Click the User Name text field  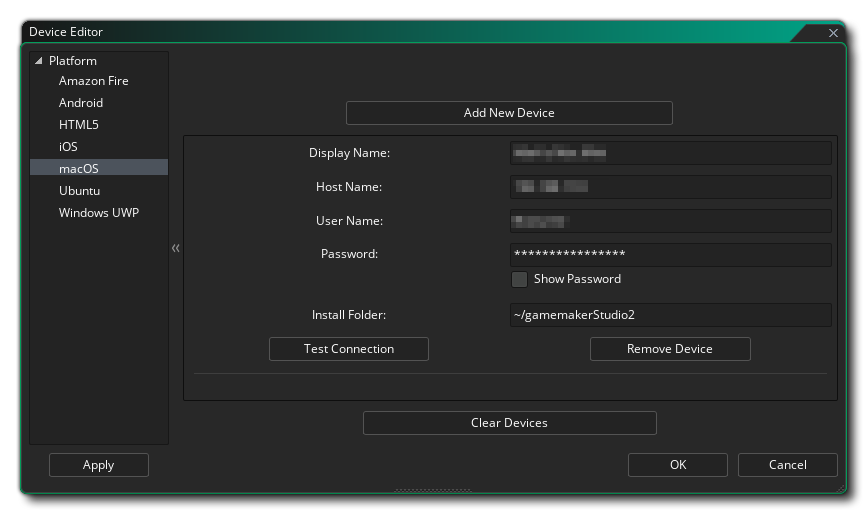(x=670, y=221)
